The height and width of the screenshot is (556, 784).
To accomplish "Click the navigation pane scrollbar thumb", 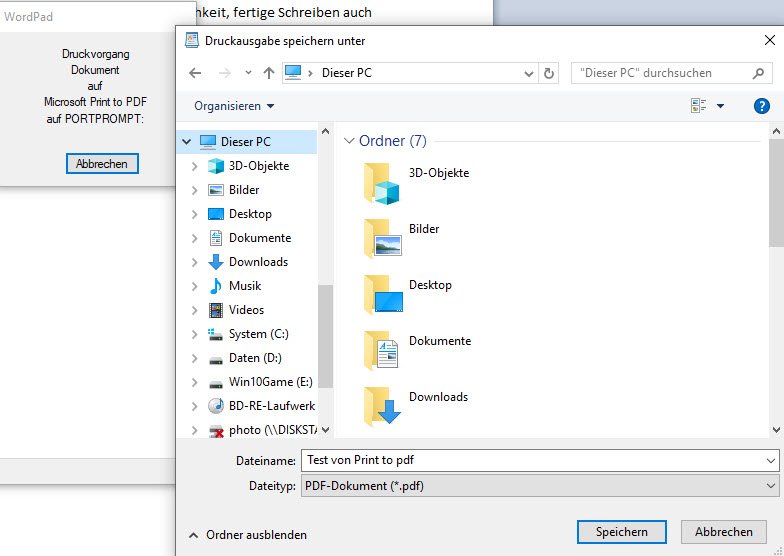I will (x=325, y=336).
